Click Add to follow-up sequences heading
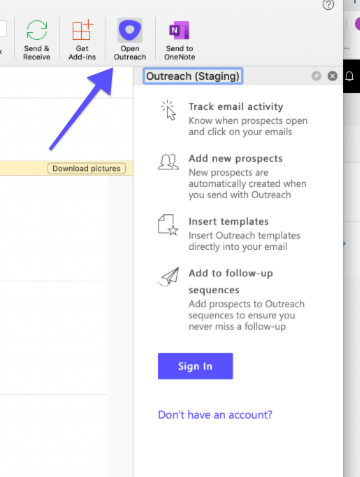The image size is (360, 477). point(231,281)
